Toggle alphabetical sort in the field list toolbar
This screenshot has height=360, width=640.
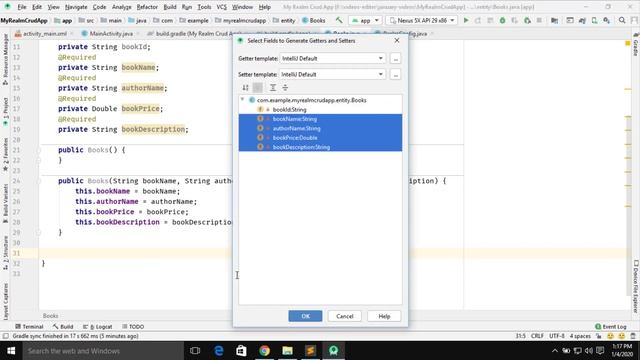pos(245,87)
